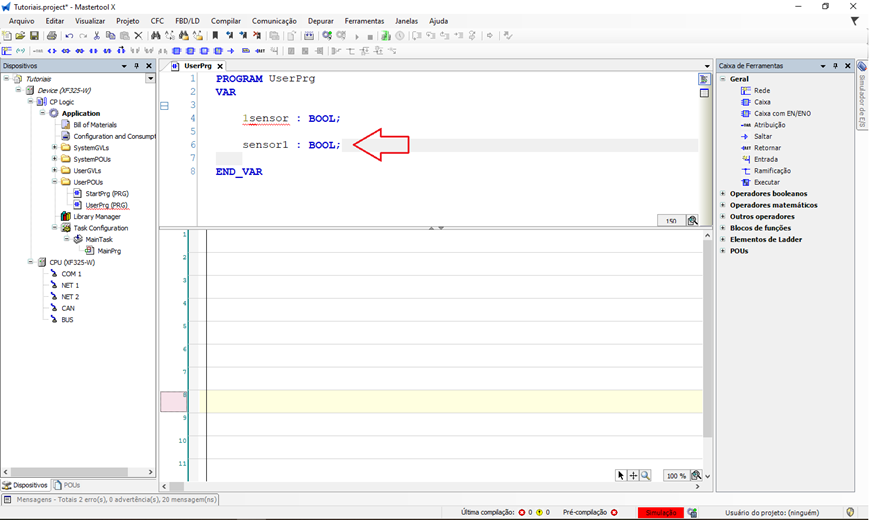This screenshot has height=520, width=884.
Task: Click the Undo arrow in the toolbar
Action: (68, 36)
